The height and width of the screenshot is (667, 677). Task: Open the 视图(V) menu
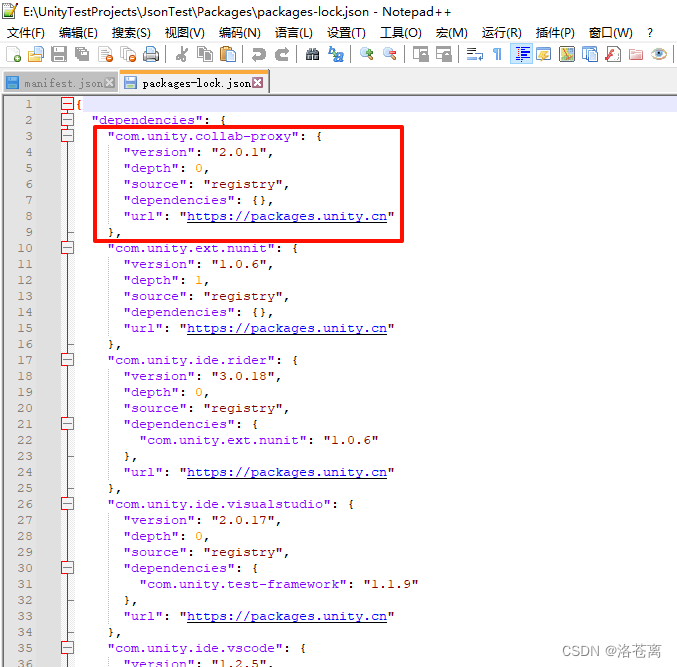click(x=185, y=33)
